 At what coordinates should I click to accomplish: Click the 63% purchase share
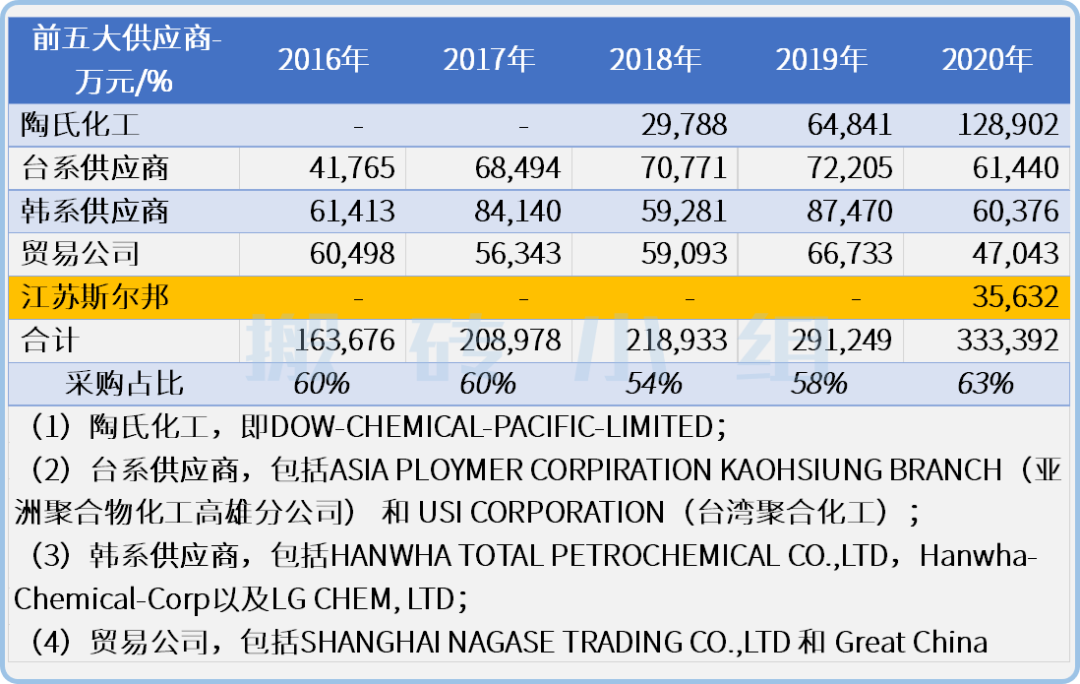point(986,384)
